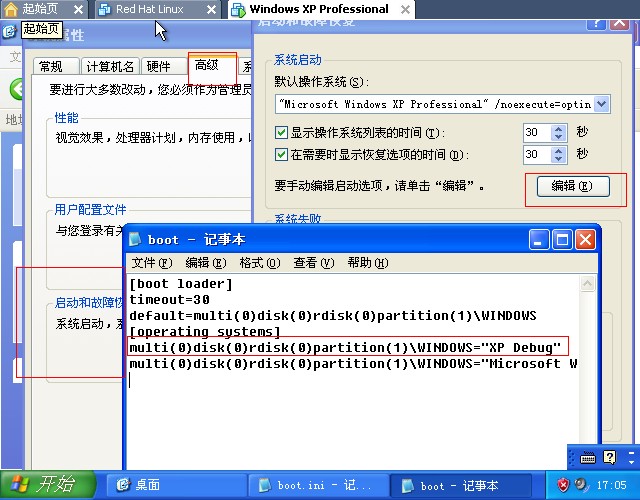Switch to the 起始页 home tab
The height and width of the screenshot is (500, 640).
point(44,9)
